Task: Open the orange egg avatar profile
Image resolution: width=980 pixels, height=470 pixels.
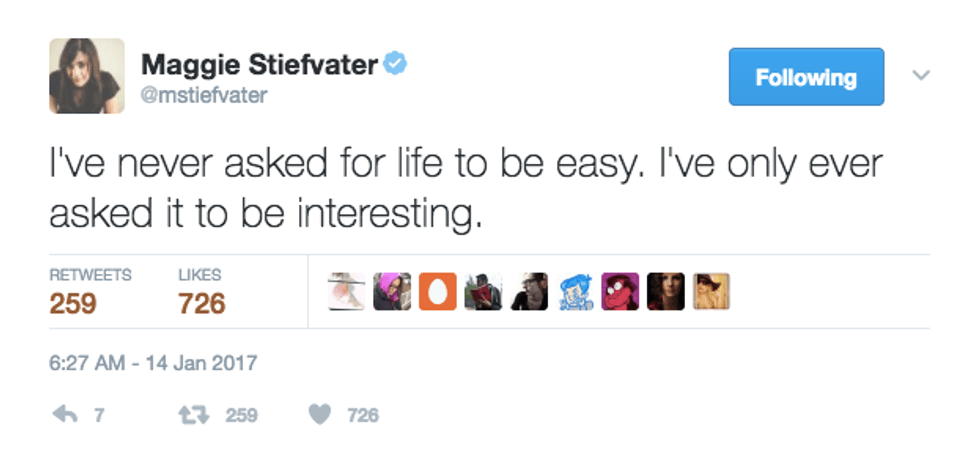Action: 436,291
